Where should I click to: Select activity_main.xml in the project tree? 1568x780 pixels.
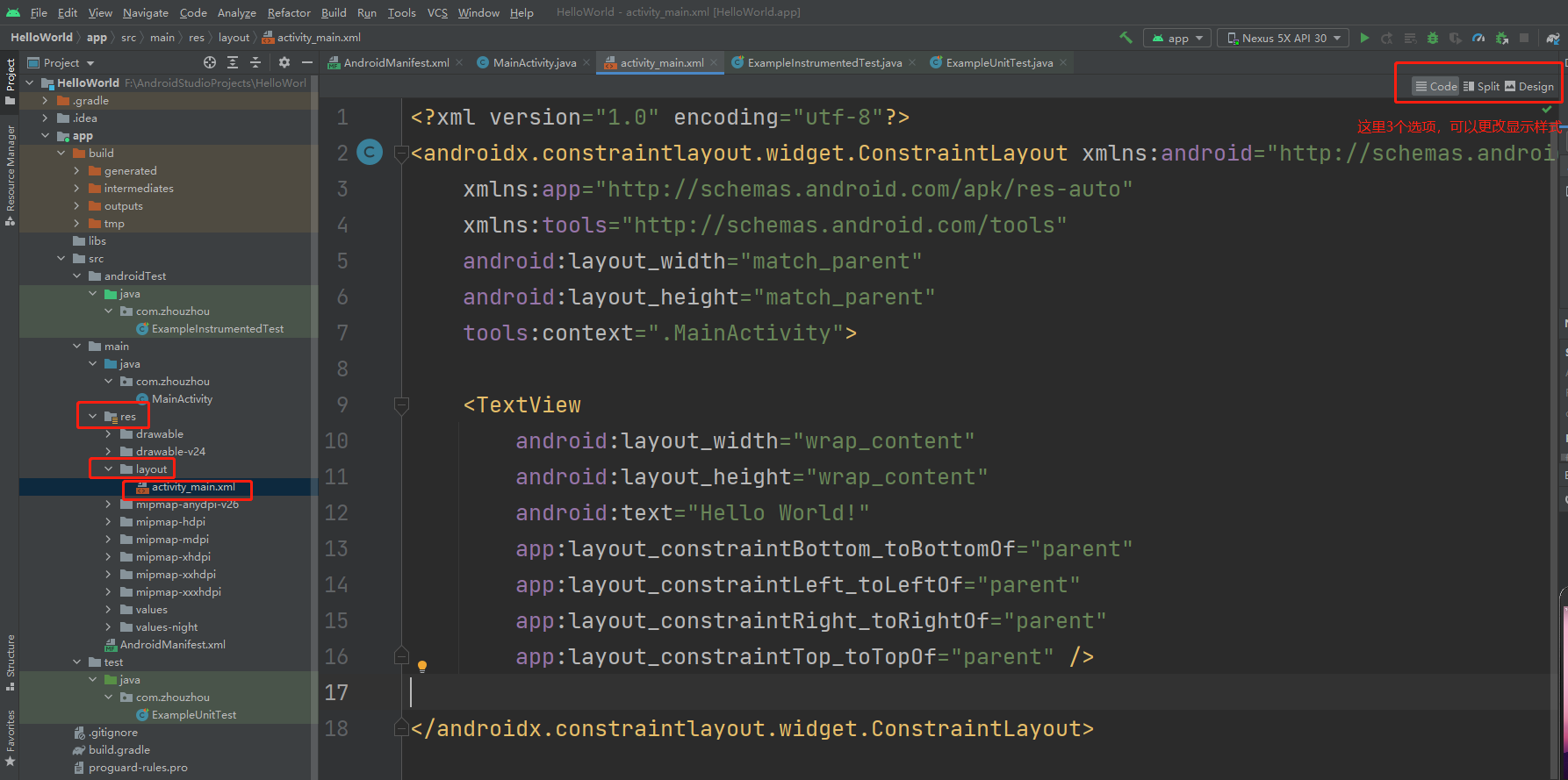(x=193, y=487)
